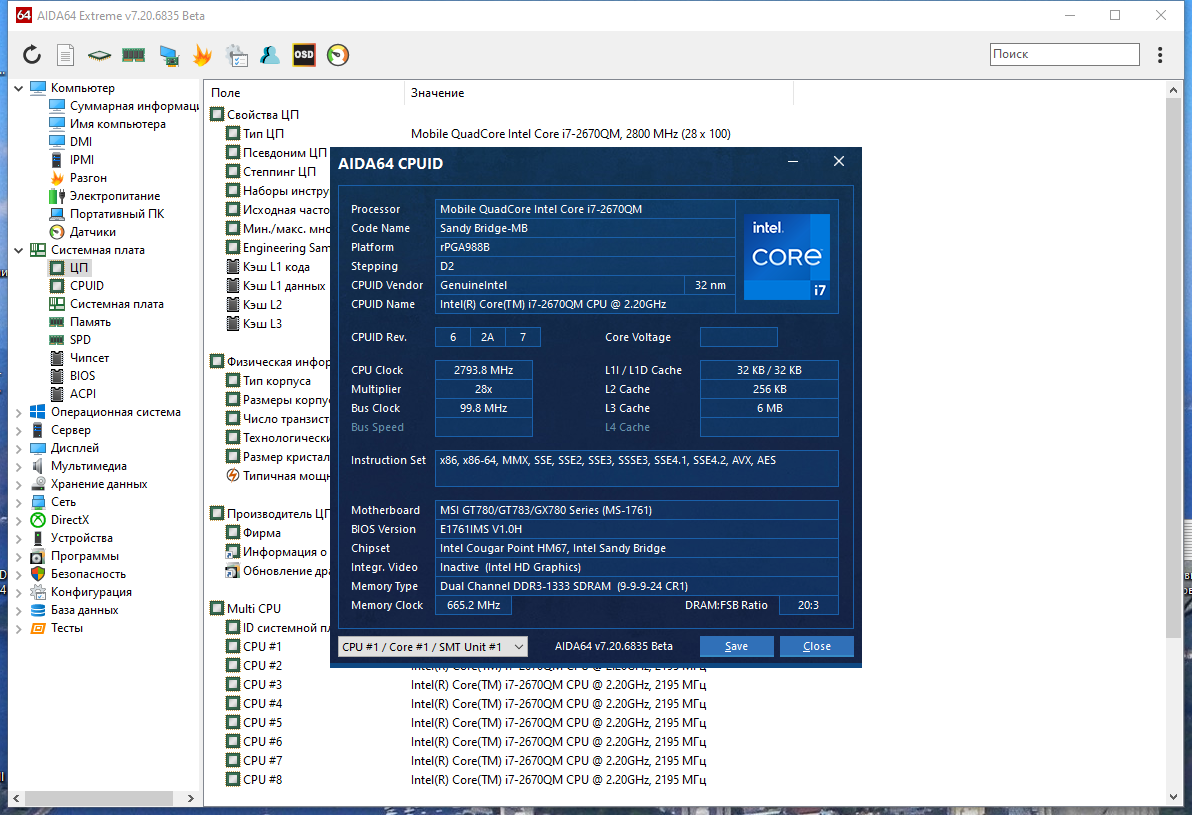The height and width of the screenshot is (815, 1192).
Task: Open the CPU core selector dropdown
Action: (433, 647)
